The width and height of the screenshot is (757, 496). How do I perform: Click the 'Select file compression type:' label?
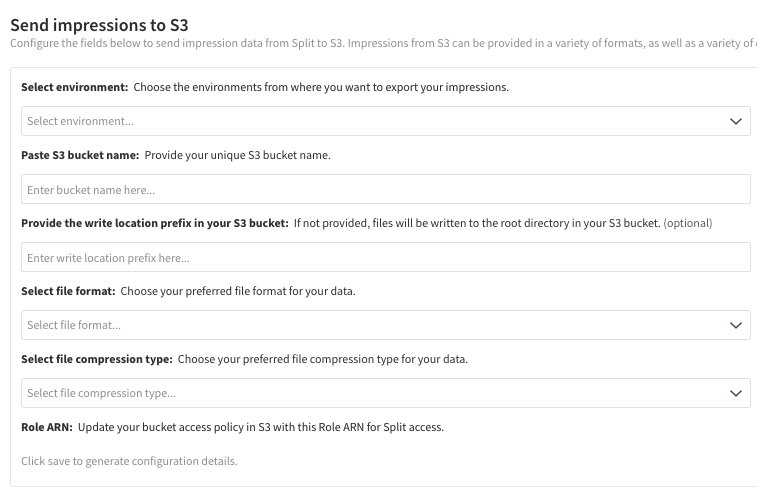(97, 359)
